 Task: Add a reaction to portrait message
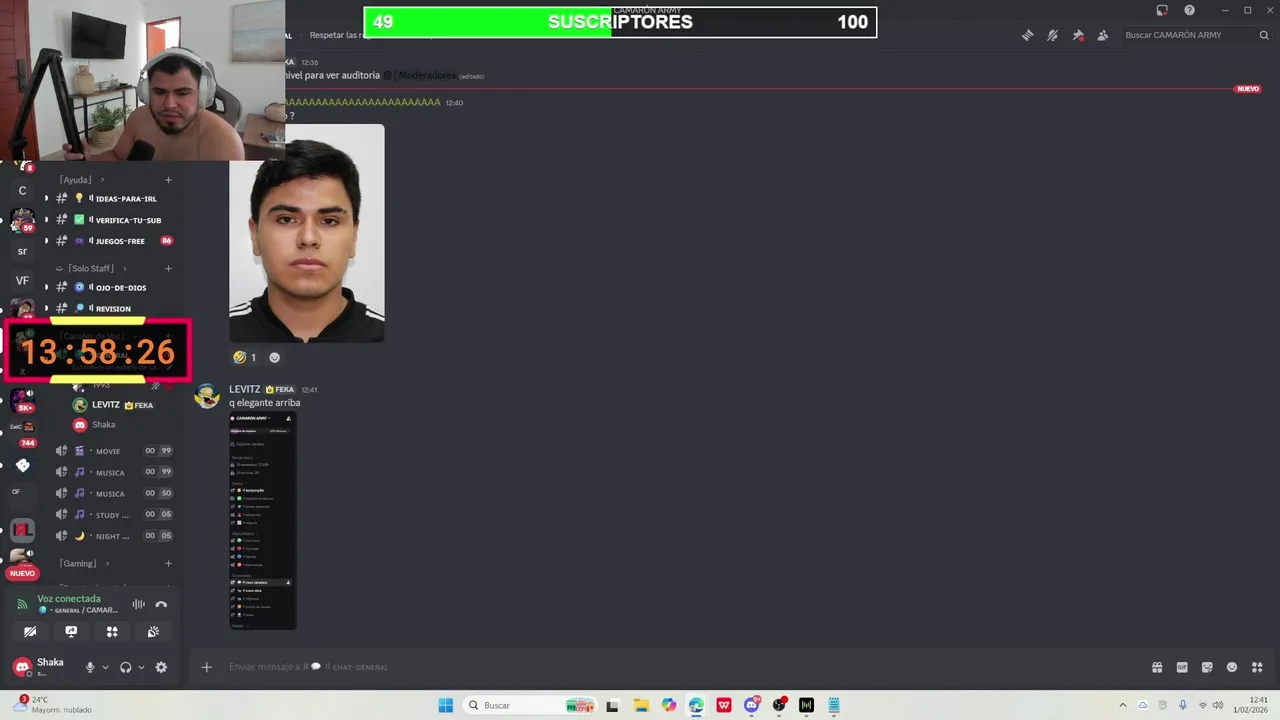(275, 357)
